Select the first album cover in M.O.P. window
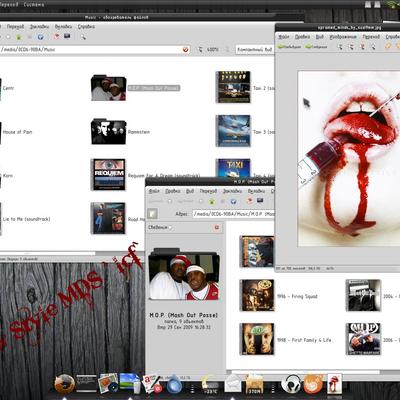Screen dimensions: 400x400 pyautogui.click(x=257, y=252)
